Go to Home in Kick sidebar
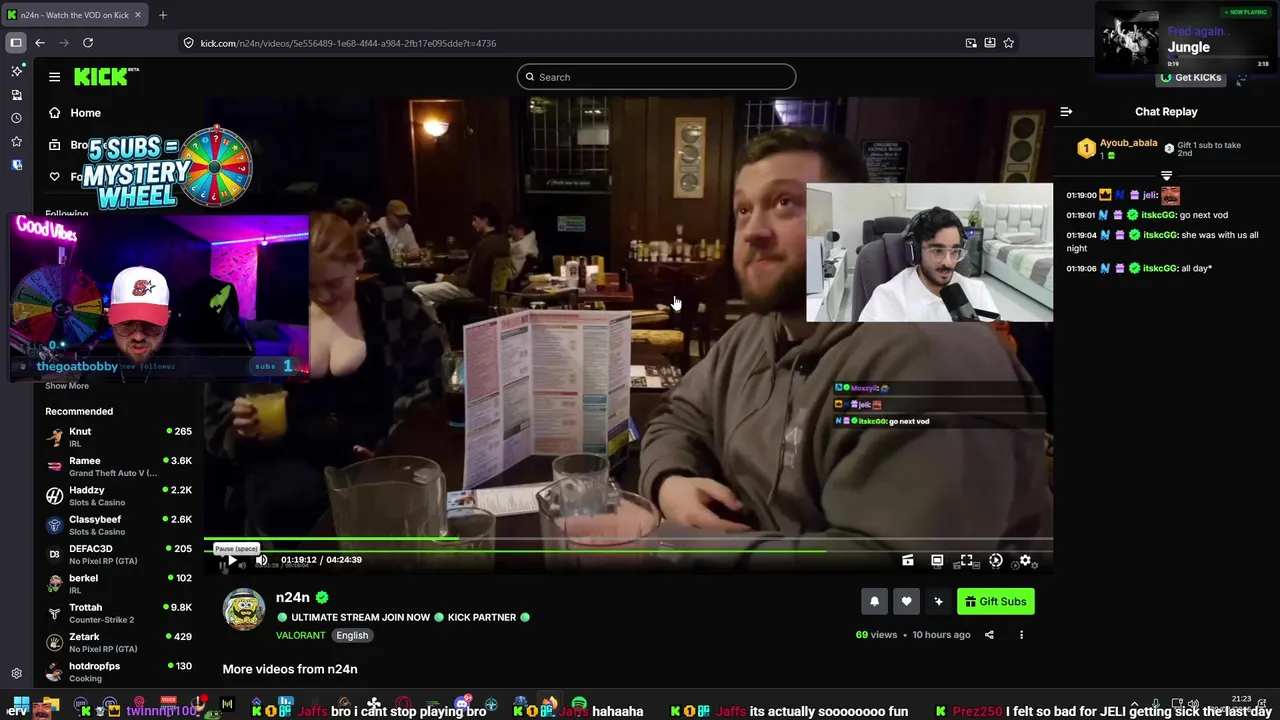 (75, 113)
